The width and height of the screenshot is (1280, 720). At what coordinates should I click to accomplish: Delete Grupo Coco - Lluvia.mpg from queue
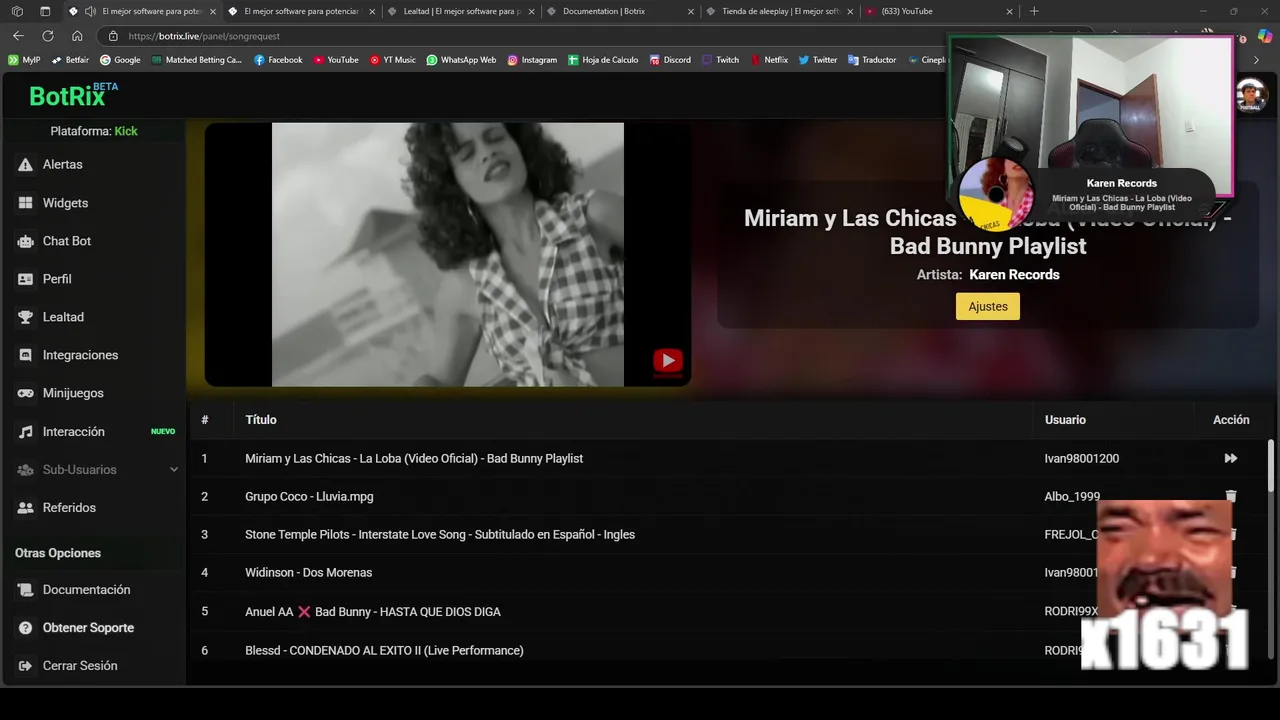[x=1231, y=496]
